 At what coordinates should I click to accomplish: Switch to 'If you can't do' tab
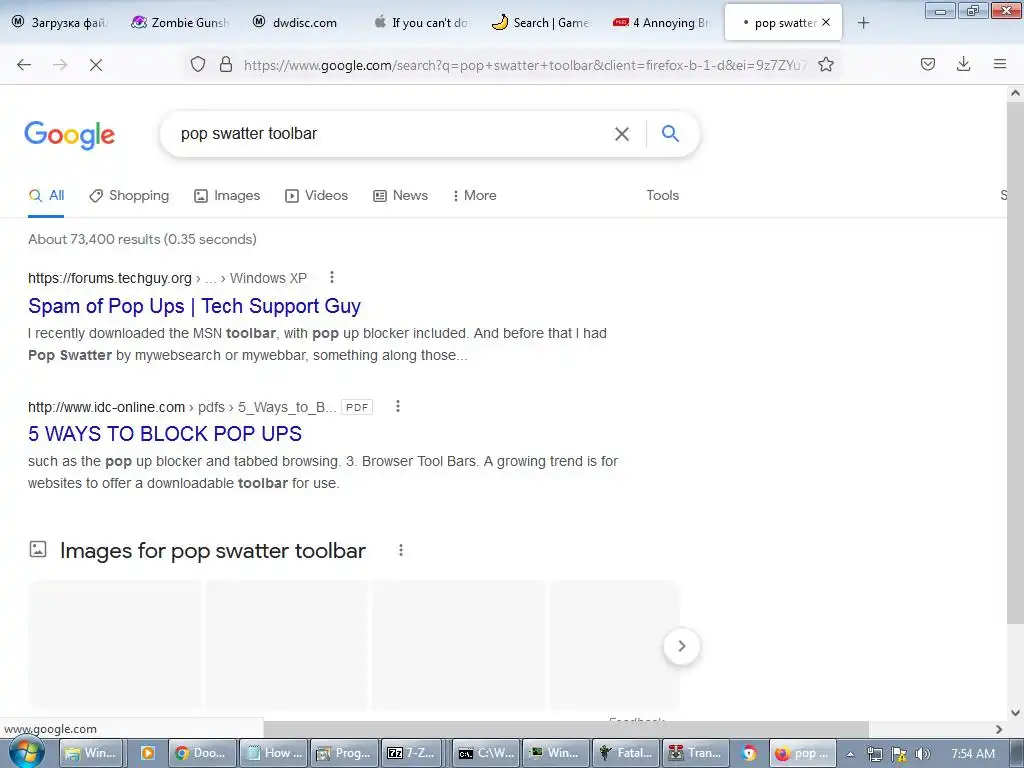(x=421, y=23)
